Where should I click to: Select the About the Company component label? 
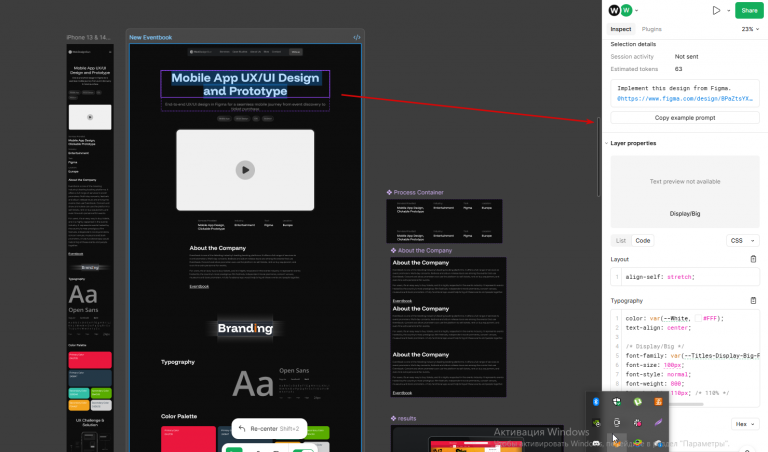[425, 250]
